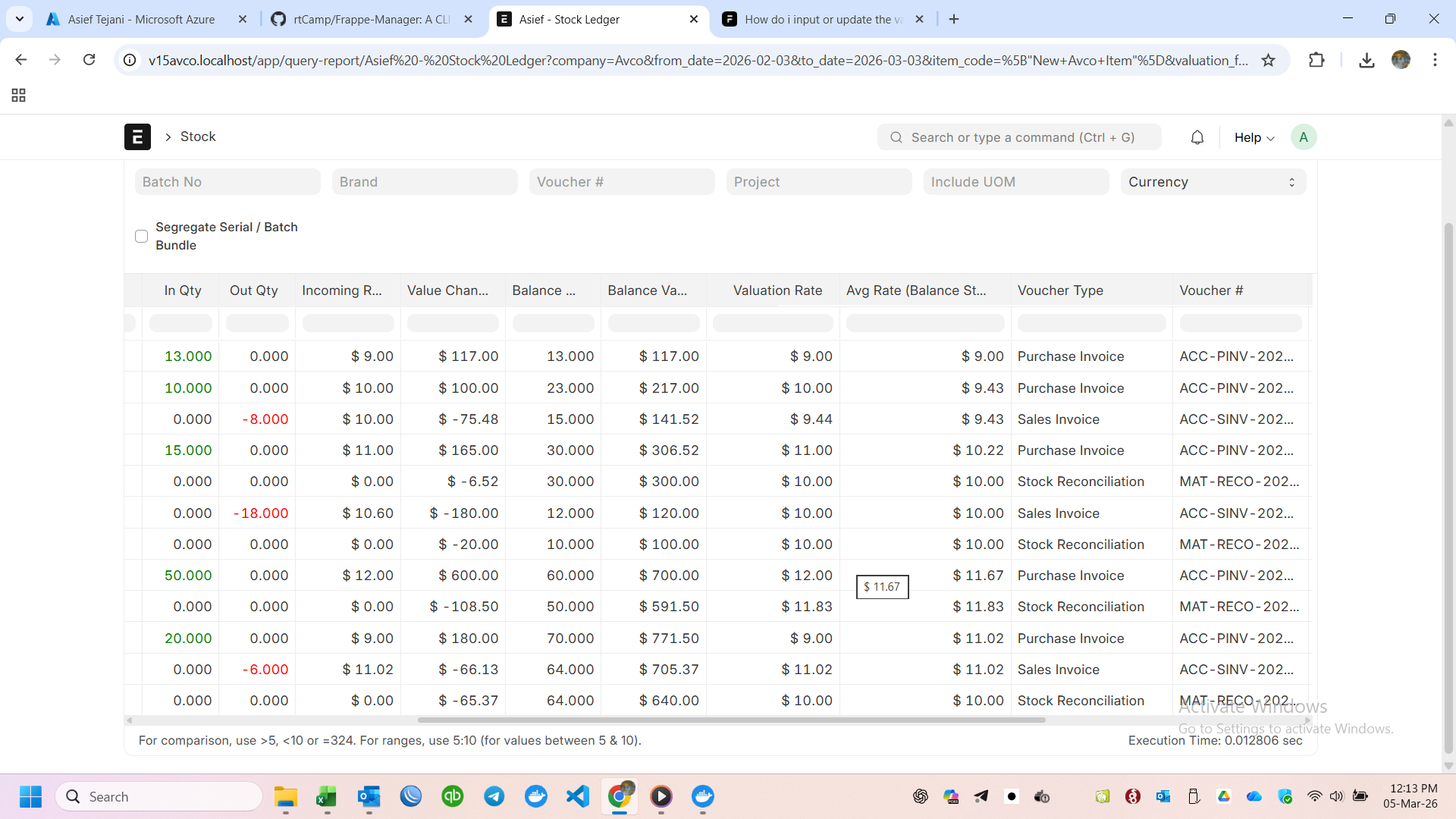The height and width of the screenshot is (819, 1456).
Task: Click the horizontal report scrollbar
Action: click(731, 720)
